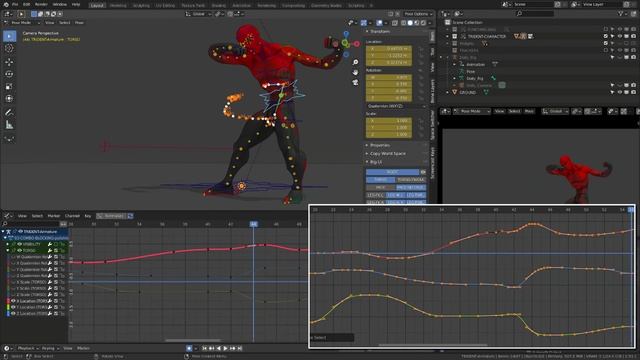Select solid viewport shading mode
Image resolution: width=640 pixels, height=360 pixels.
click(x=410, y=23)
